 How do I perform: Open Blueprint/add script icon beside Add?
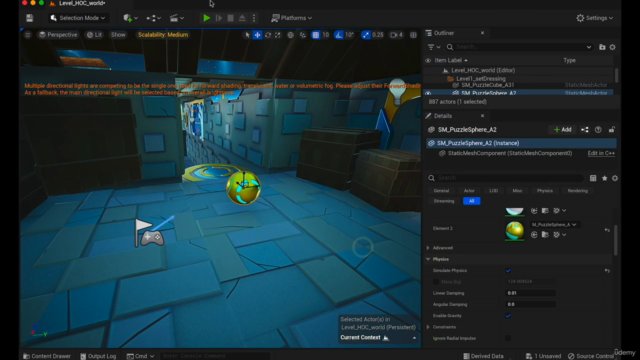585,130
